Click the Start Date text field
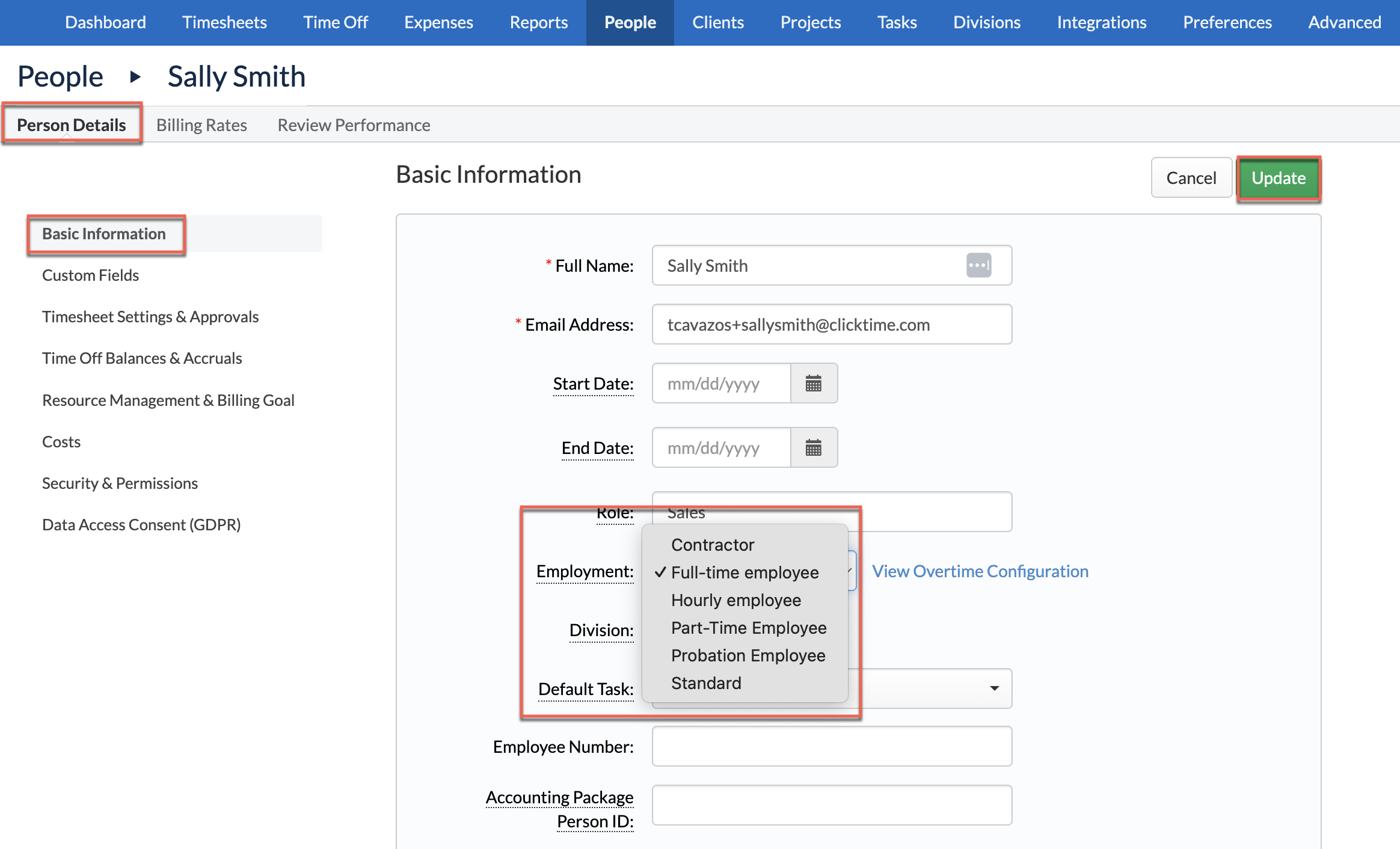Screen dimensions: 1400x849 click(x=721, y=383)
